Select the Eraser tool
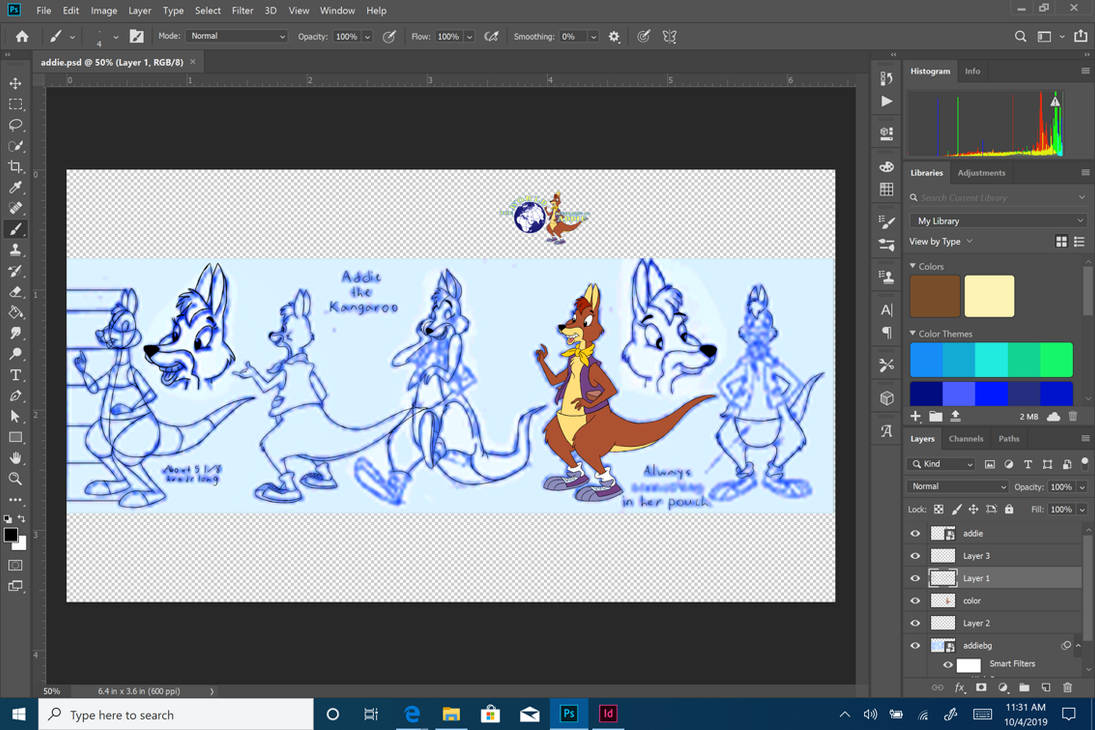This screenshot has height=730, width=1095. click(x=15, y=292)
